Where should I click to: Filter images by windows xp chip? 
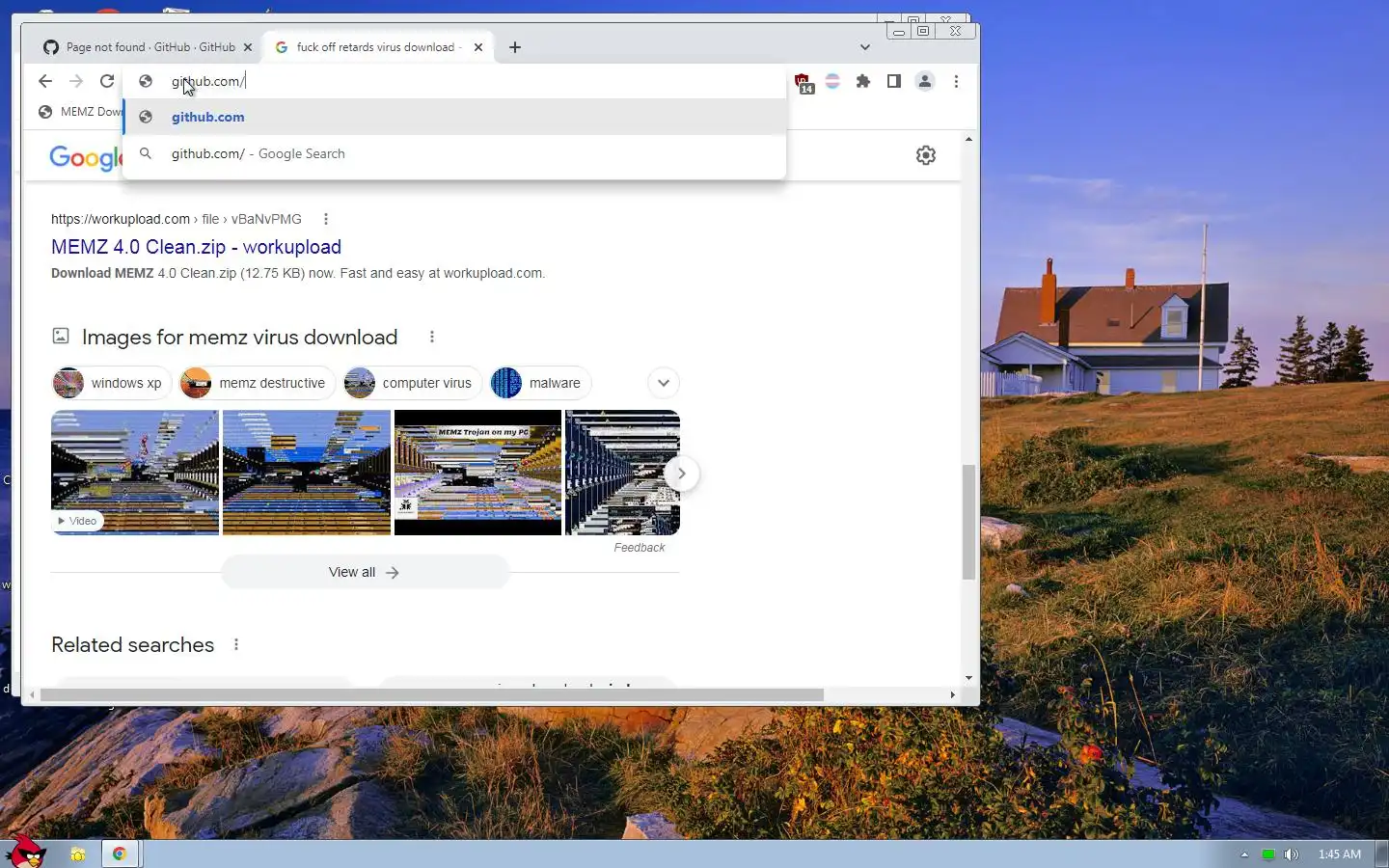[x=111, y=383]
